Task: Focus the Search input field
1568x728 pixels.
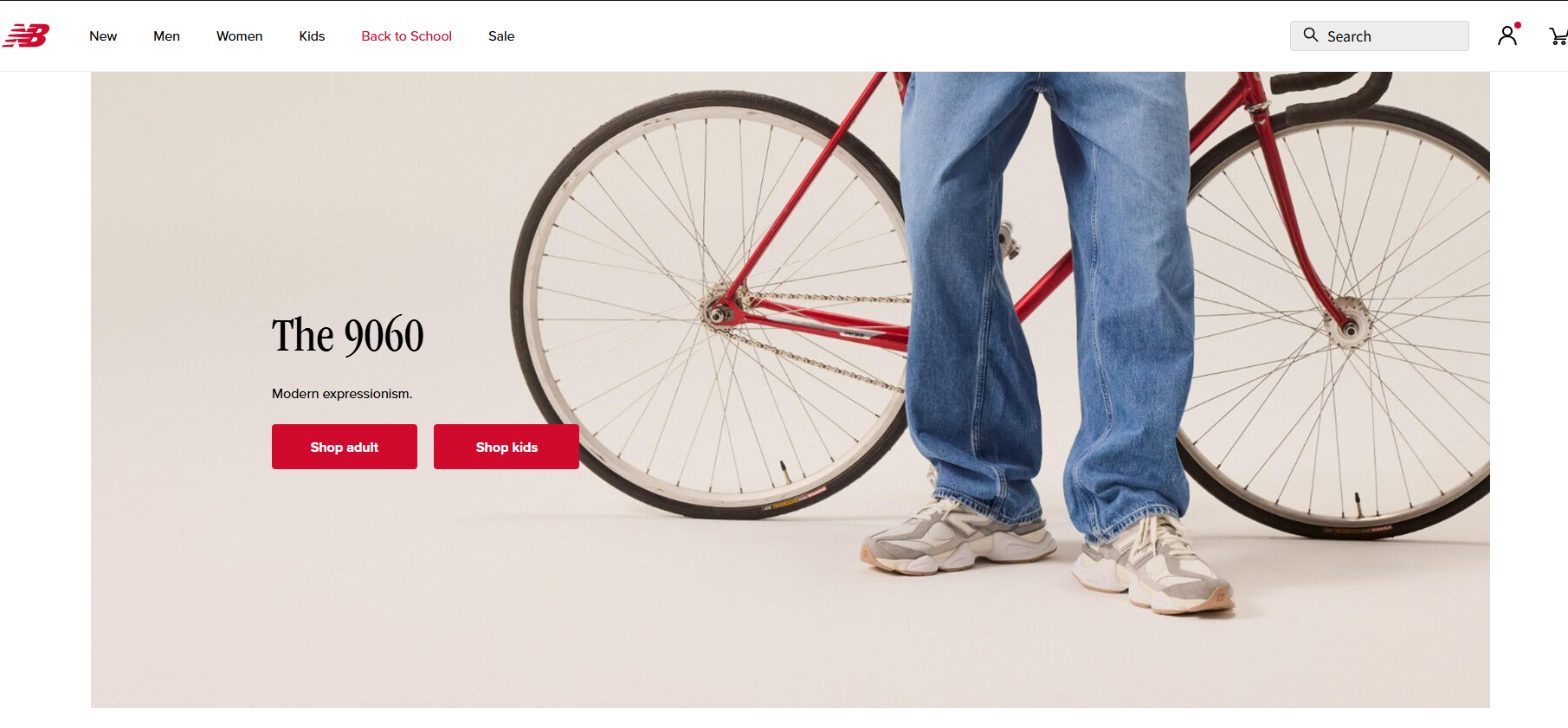Action: coord(1379,35)
